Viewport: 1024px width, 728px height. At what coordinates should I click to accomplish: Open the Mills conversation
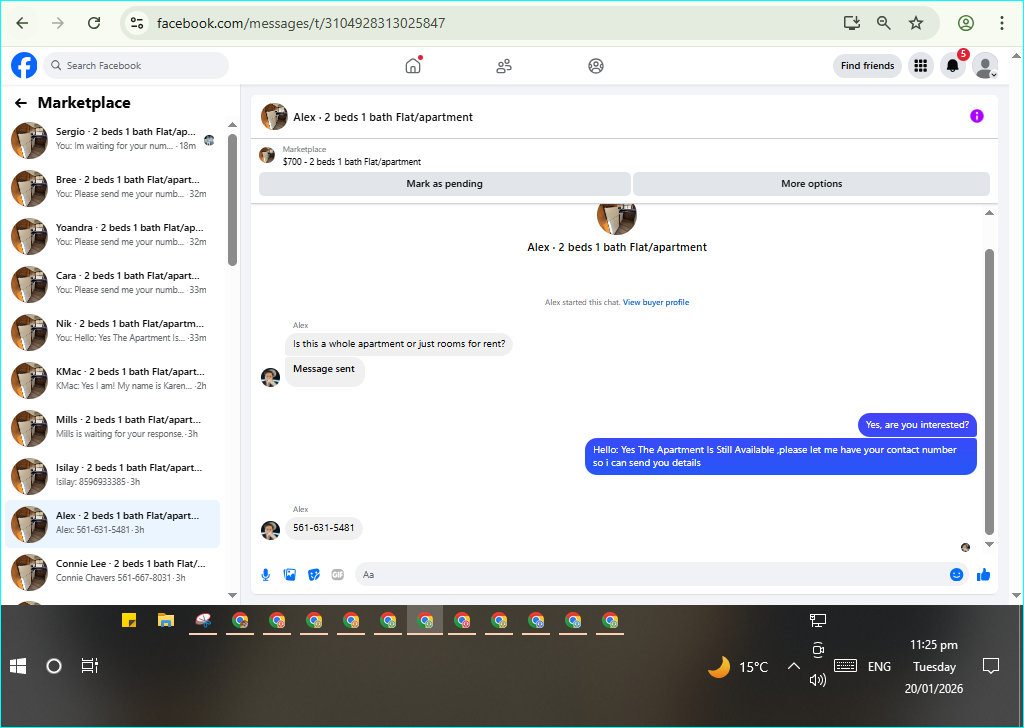click(113, 428)
